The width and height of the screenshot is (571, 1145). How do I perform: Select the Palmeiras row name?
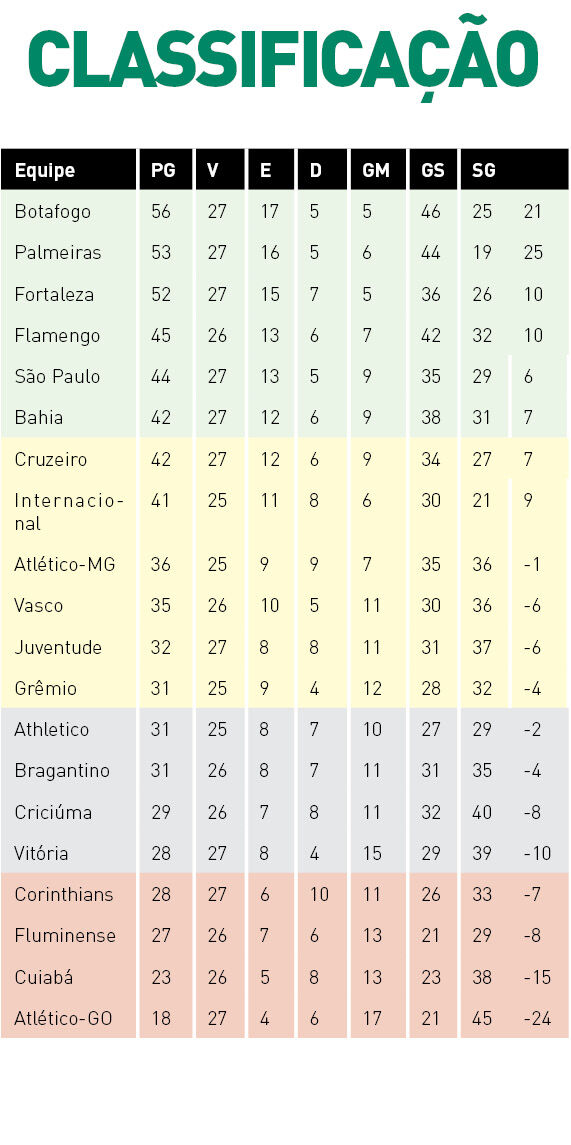(x=58, y=253)
